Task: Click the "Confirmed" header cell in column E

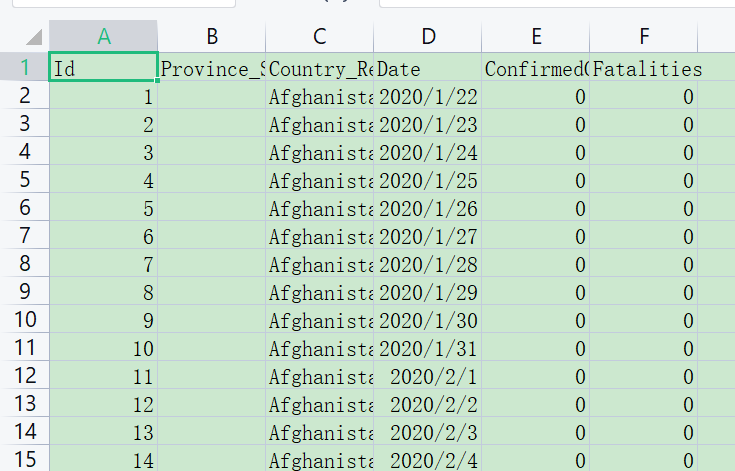Action: (x=536, y=69)
